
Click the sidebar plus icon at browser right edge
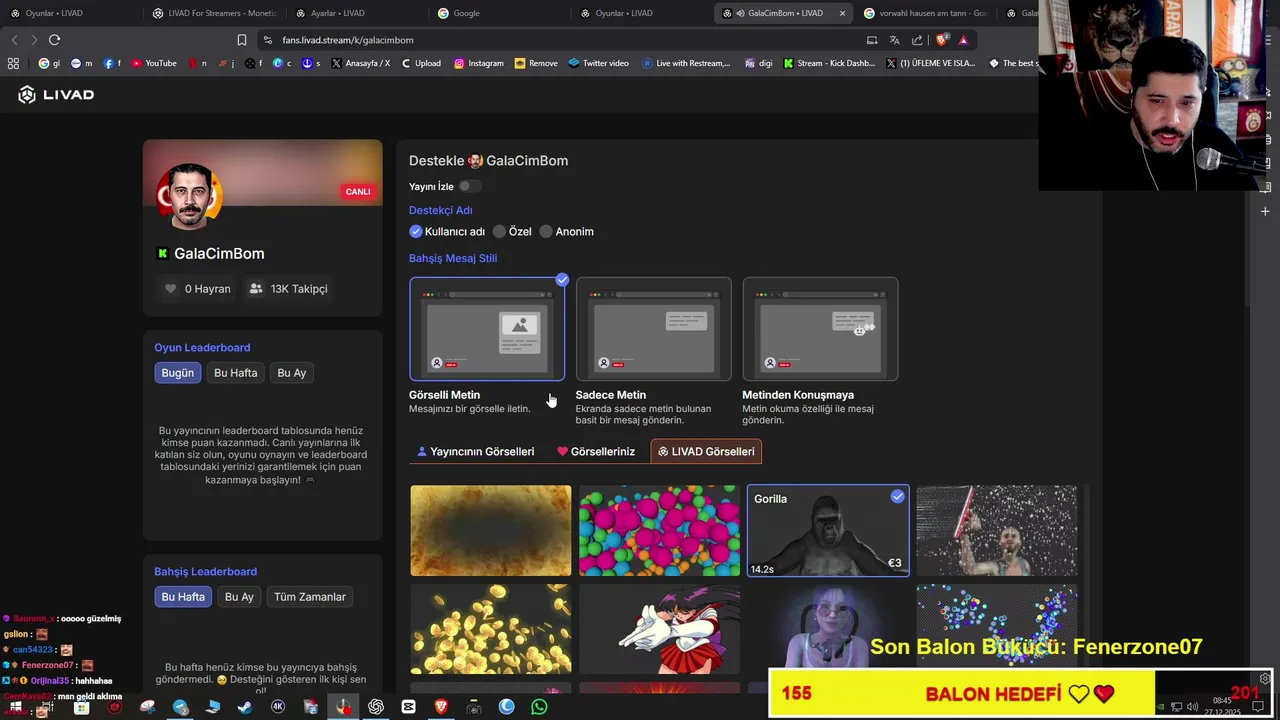[x=1265, y=211]
